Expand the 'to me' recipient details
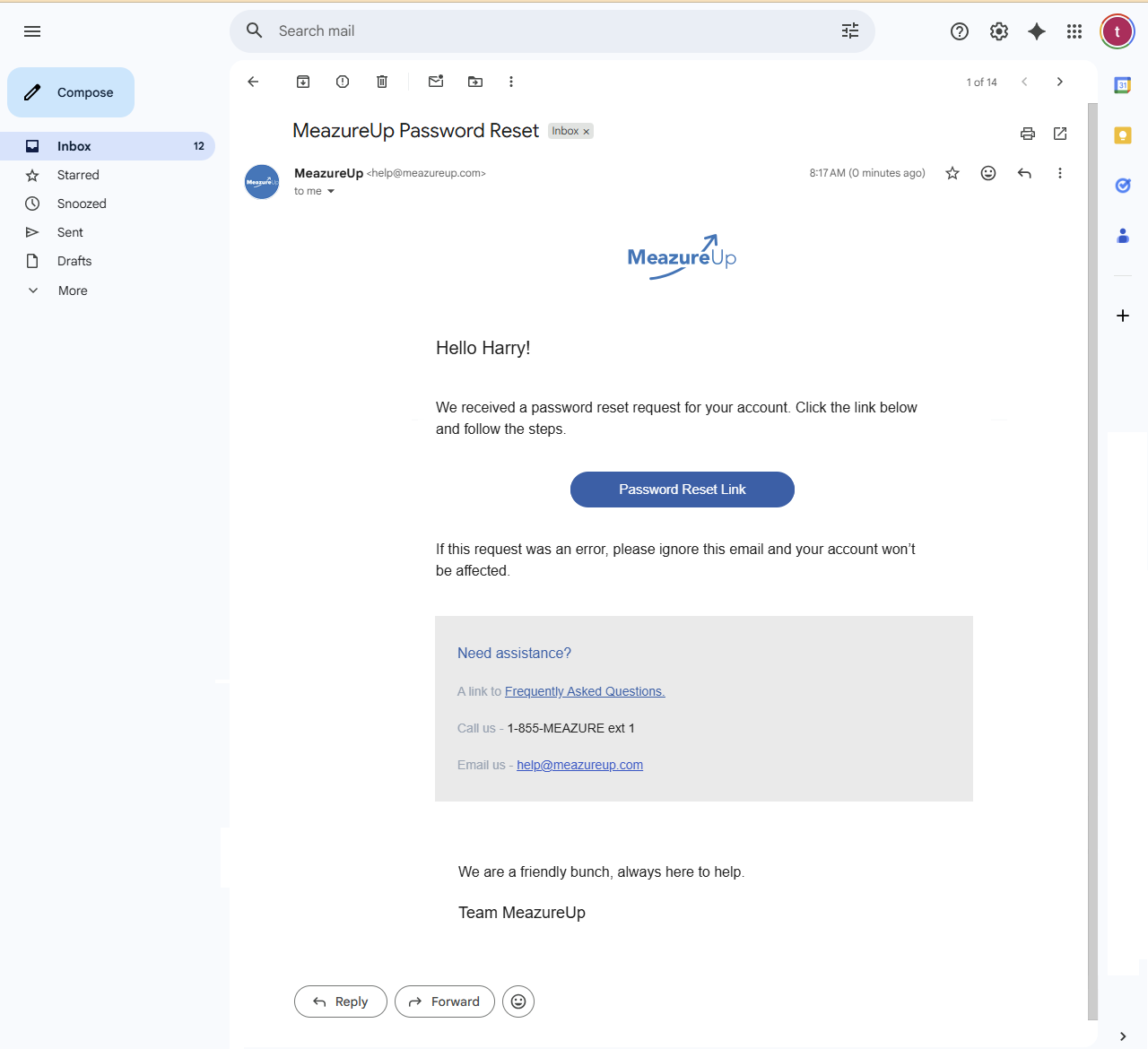Image resolution: width=1148 pixels, height=1049 pixels. coord(331,191)
